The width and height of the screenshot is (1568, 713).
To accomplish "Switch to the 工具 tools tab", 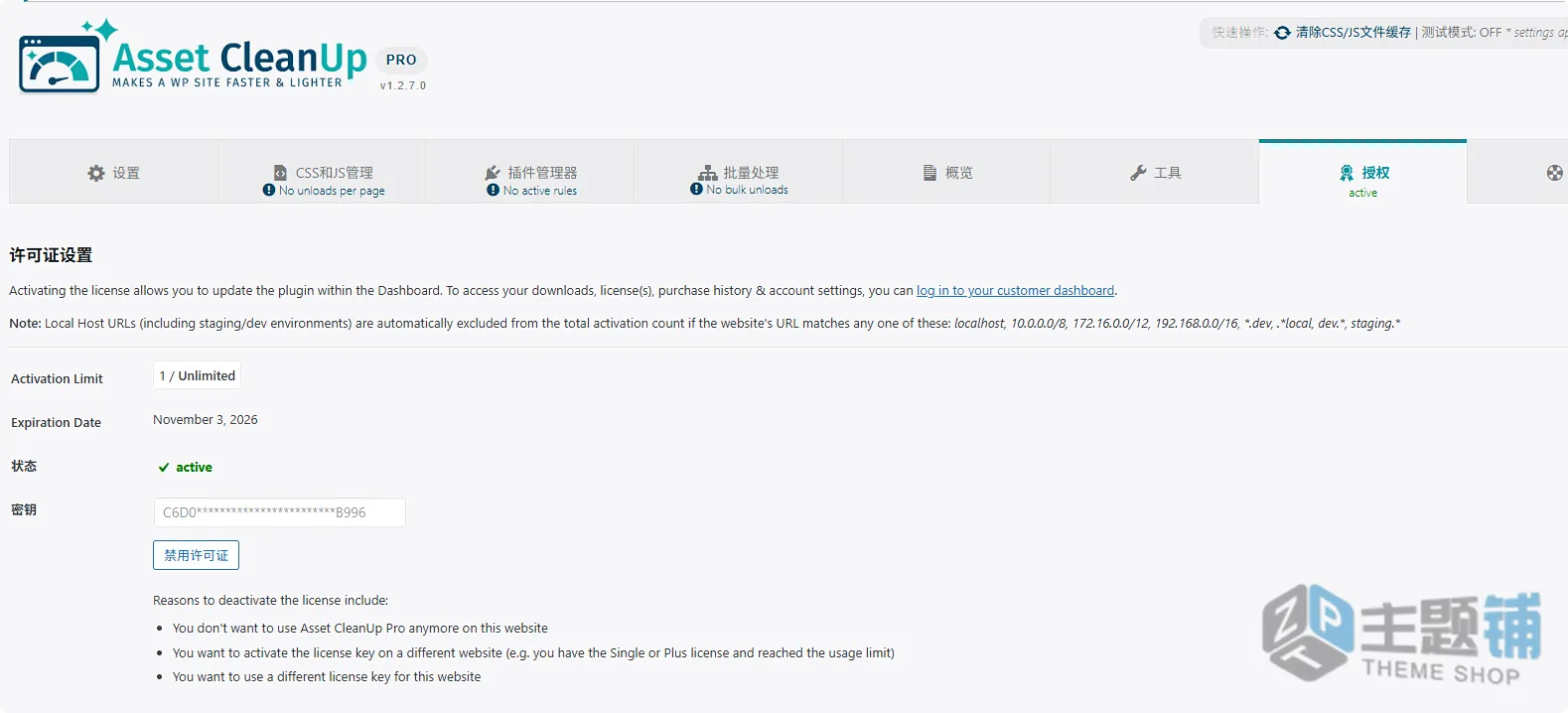I will (1155, 172).
